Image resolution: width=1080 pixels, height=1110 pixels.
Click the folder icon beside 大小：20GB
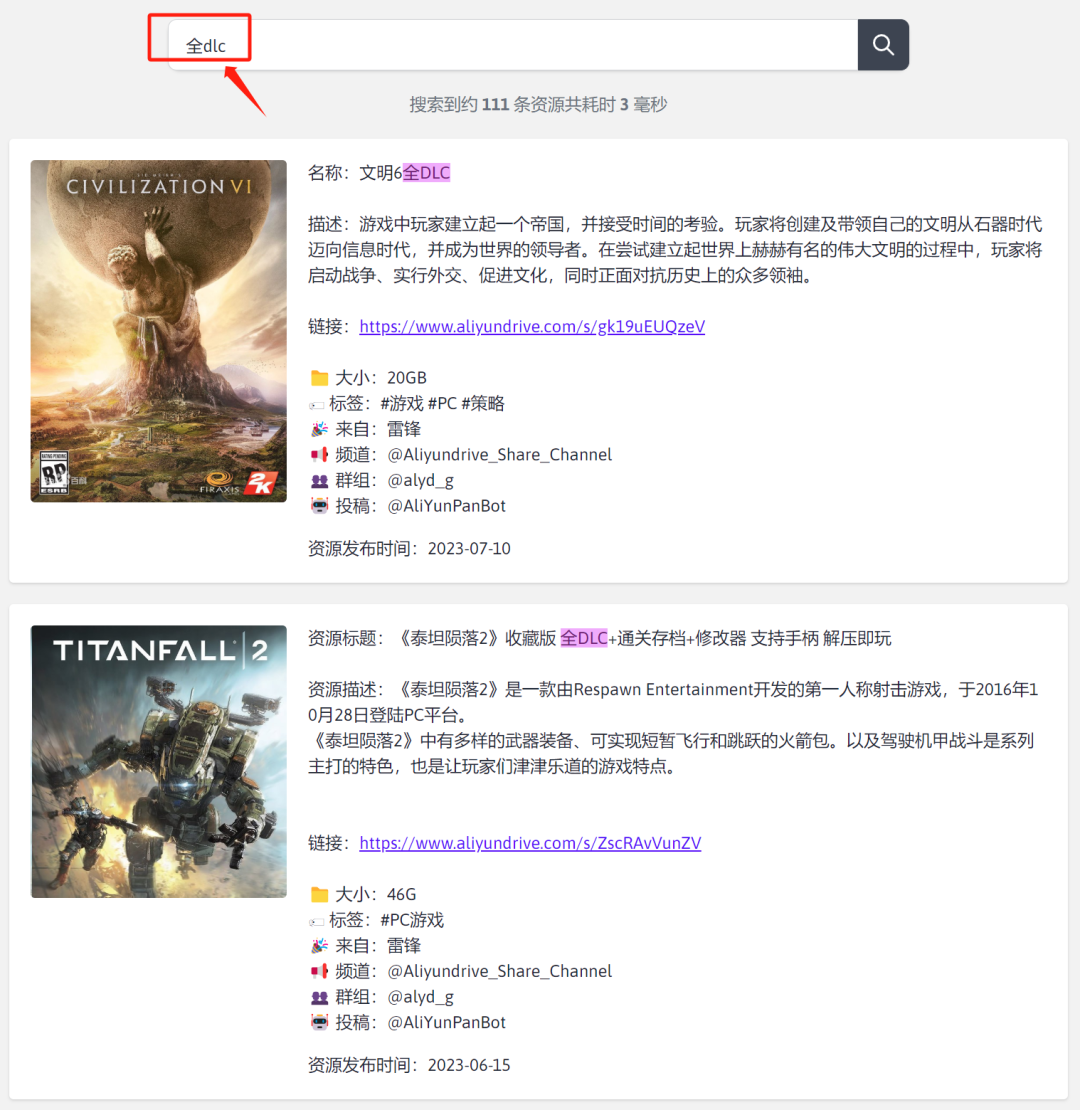coord(319,378)
